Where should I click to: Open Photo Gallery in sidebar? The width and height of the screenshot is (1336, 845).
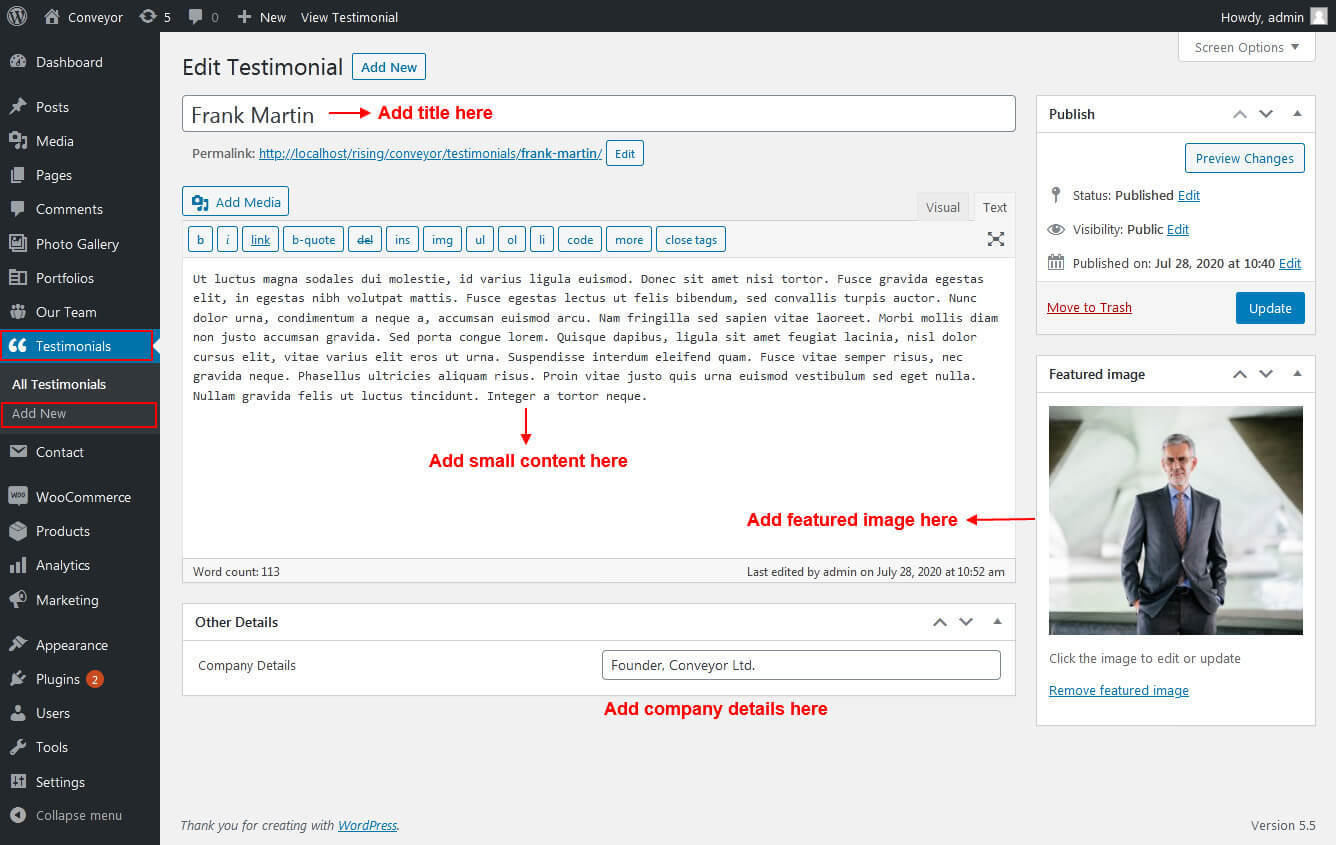coord(77,244)
